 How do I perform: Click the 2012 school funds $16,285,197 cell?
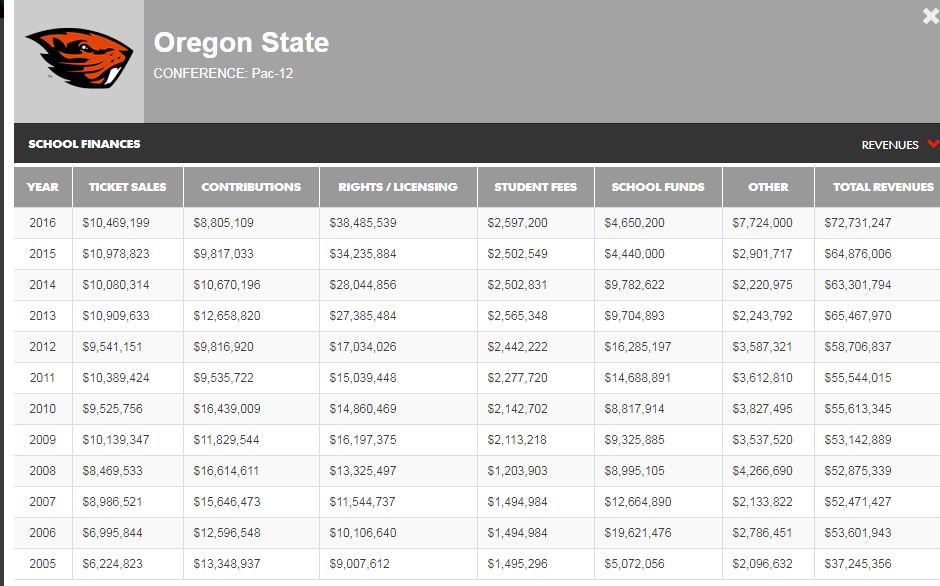point(637,347)
